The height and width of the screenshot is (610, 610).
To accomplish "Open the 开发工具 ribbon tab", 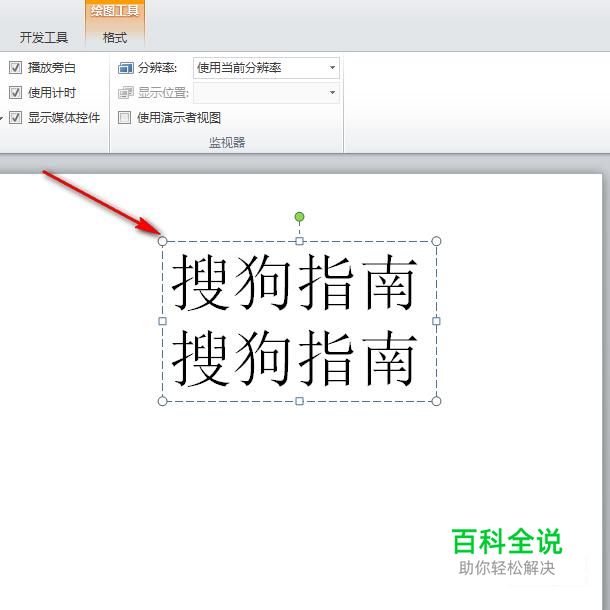I will pyautogui.click(x=44, y=38).
